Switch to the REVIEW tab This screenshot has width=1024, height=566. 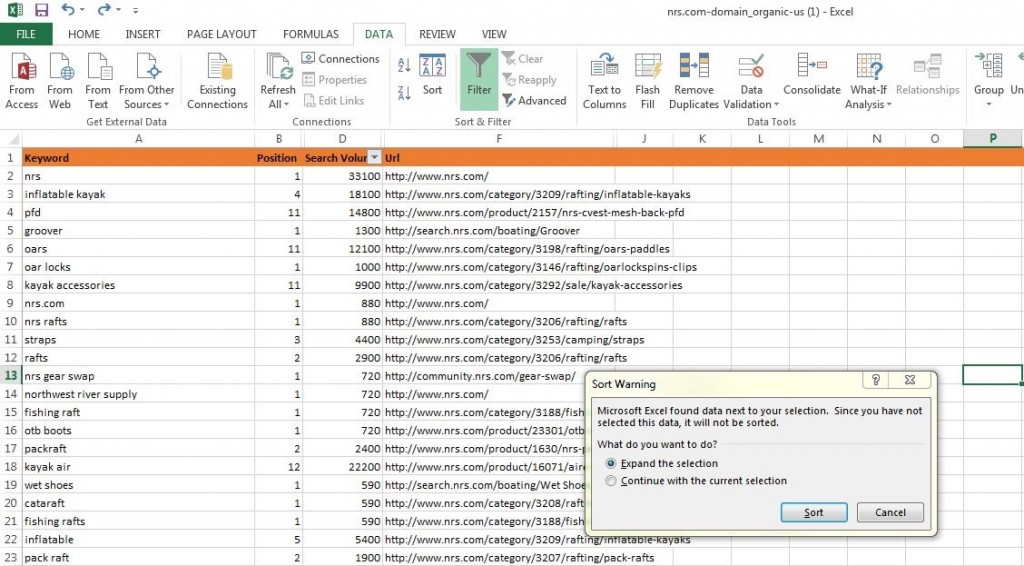pyautogui.click(x=437, y=34)
